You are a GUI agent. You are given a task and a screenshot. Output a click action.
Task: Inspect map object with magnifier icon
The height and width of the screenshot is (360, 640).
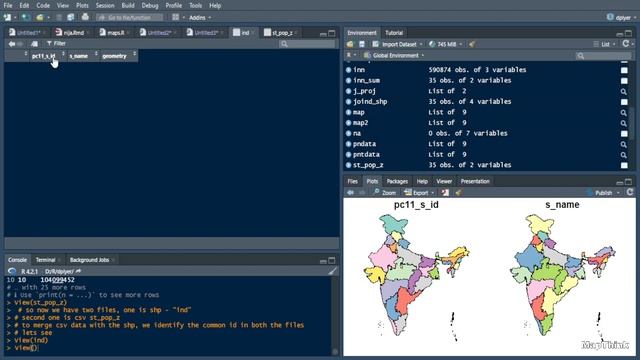click(x=624, y=113)
